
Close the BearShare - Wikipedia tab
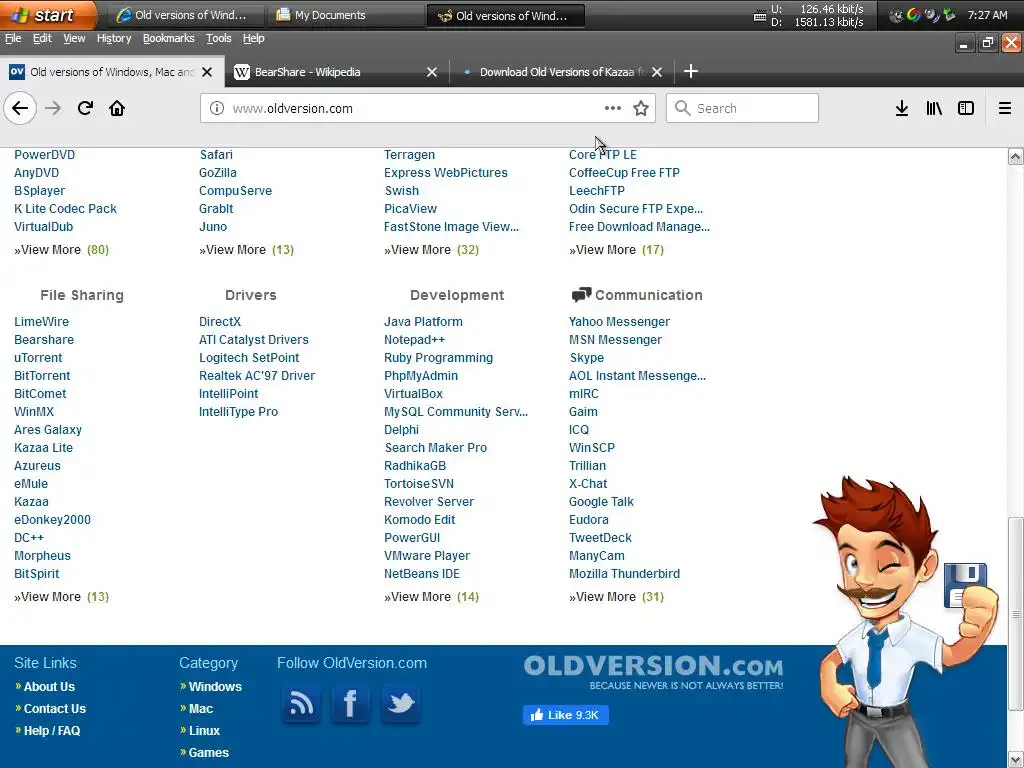pyautogui.click(x=432, y=72)
